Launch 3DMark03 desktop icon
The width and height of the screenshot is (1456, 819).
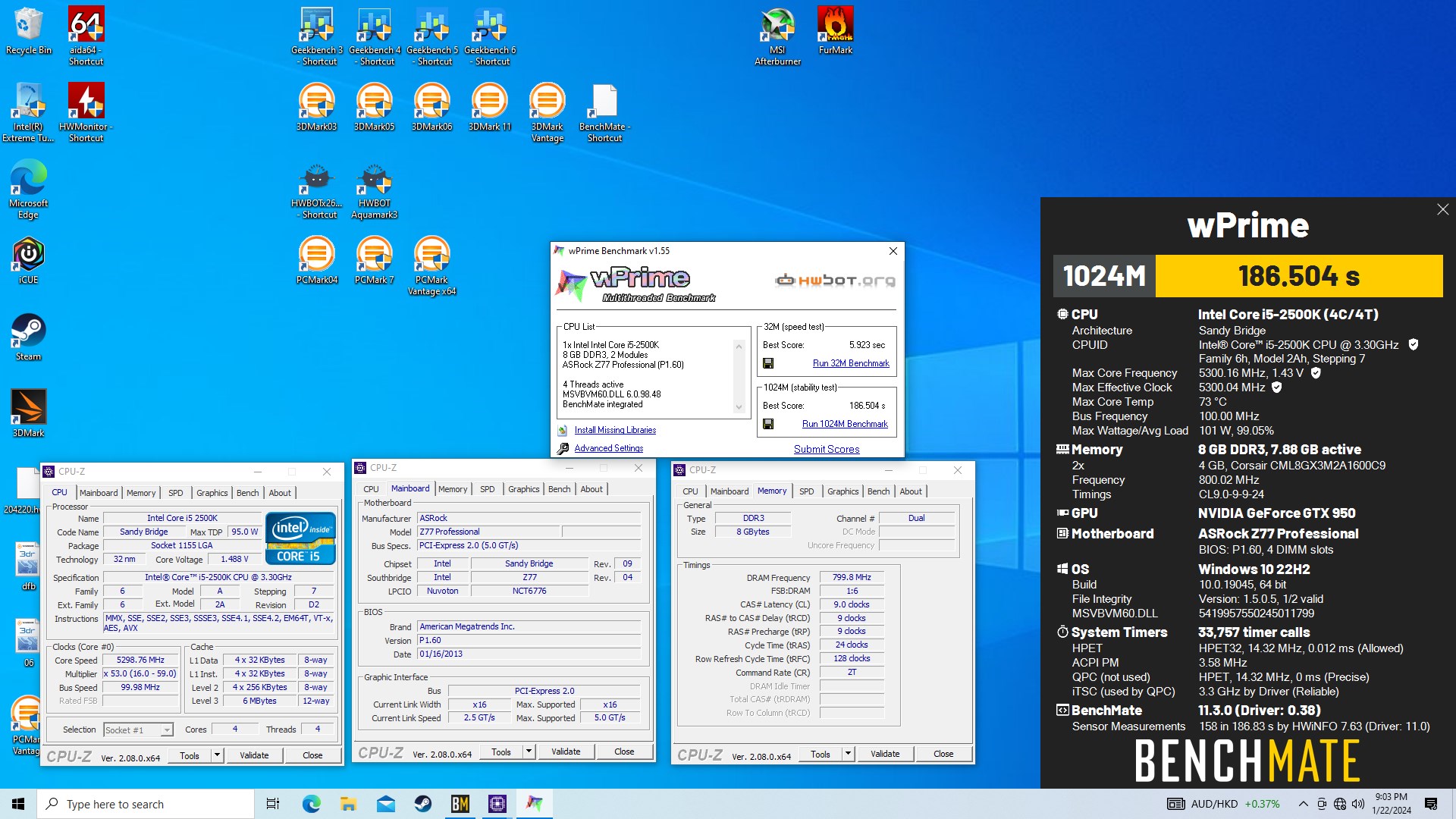coord(317,107)
